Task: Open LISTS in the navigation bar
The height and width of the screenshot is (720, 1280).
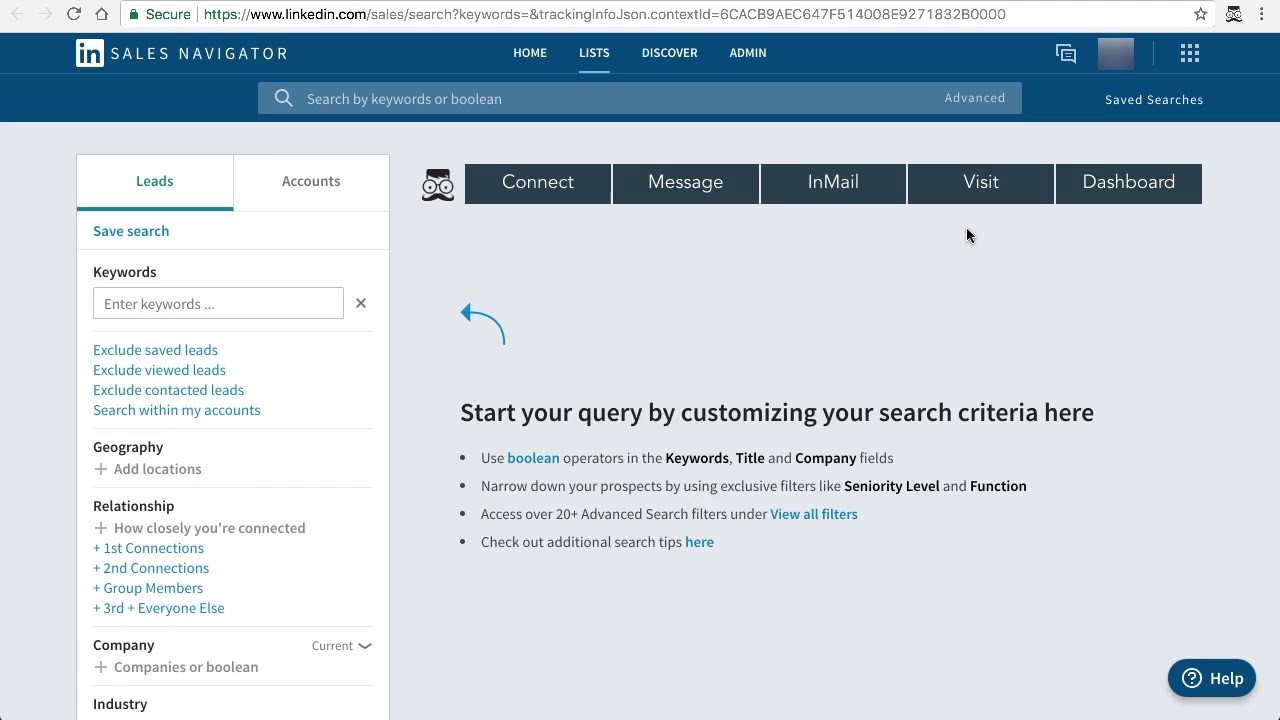Action: click(594, 53)
